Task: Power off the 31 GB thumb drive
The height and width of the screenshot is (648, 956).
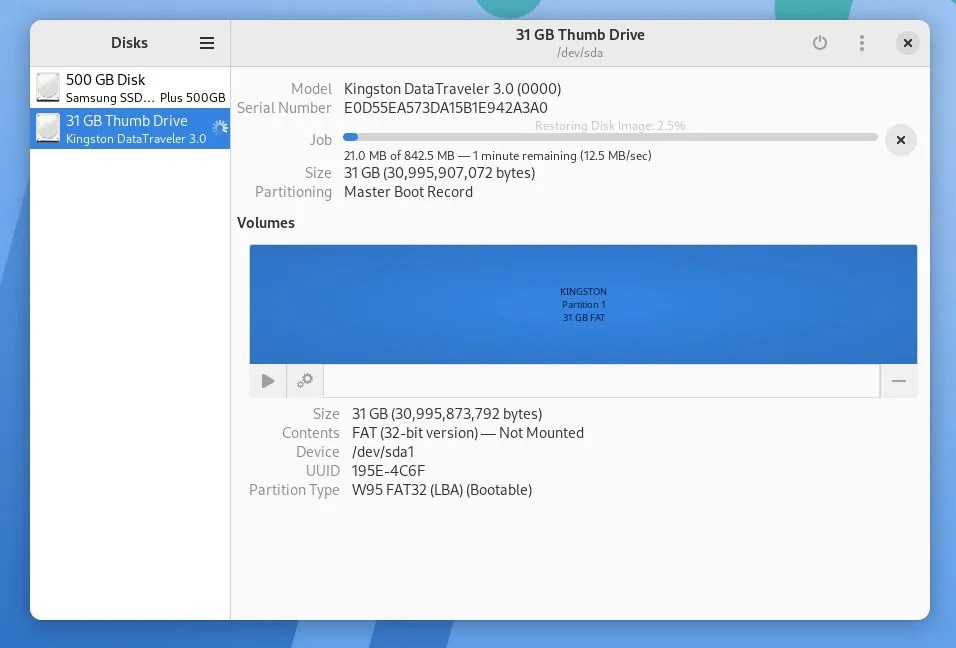Action: [820, 43]
